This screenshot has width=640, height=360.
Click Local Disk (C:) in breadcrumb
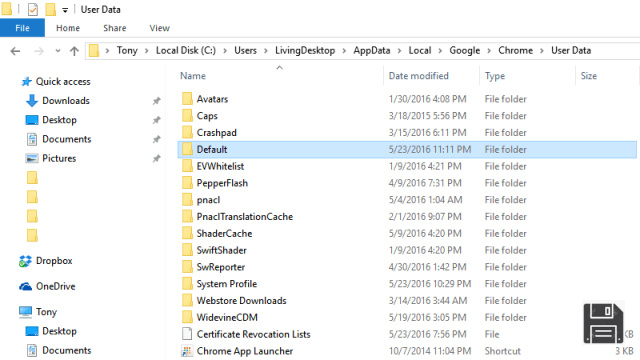click(x=186, y=50)
